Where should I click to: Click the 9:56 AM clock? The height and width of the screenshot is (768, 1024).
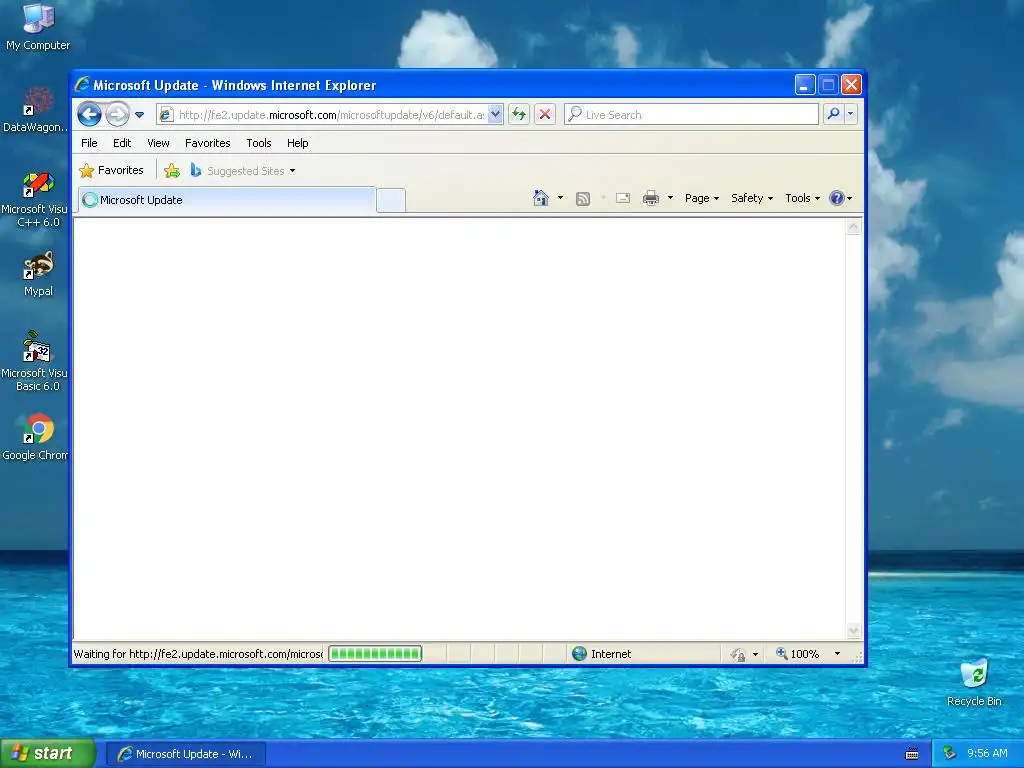(987, 754)
